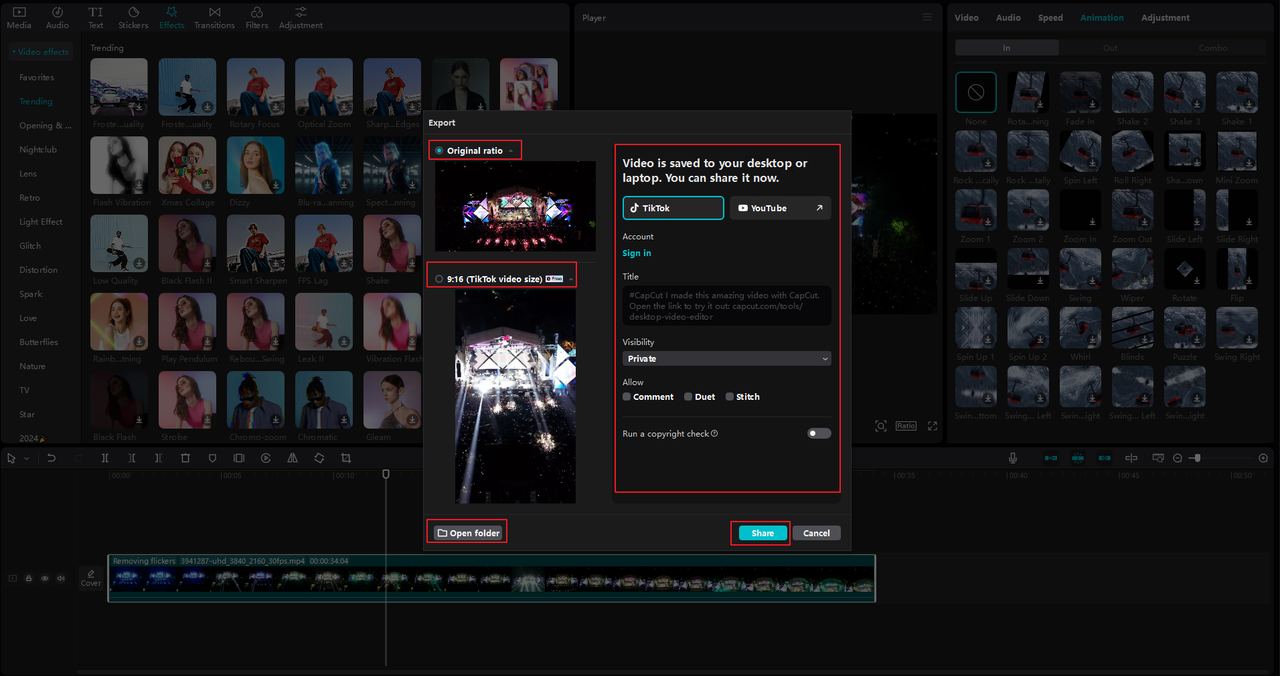Click the Open folder button
The width and height of the screenshot is (1280, 676).
tap(468, 533)
